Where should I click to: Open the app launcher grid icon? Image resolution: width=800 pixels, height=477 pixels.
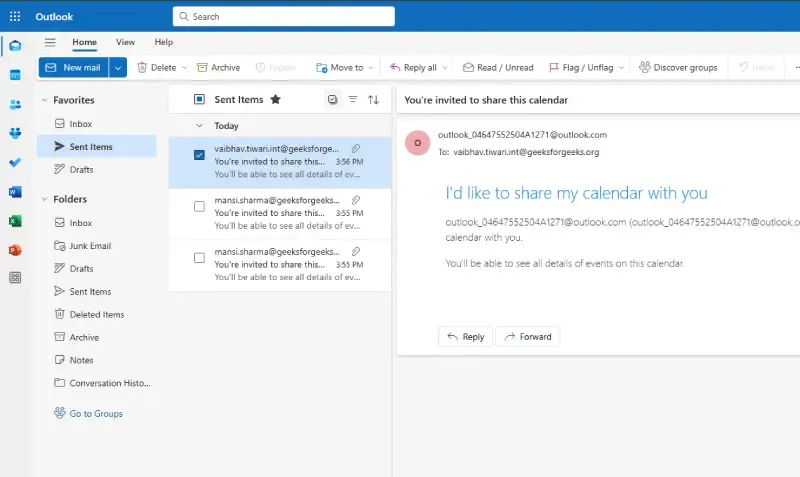click(x=15, y=16)
